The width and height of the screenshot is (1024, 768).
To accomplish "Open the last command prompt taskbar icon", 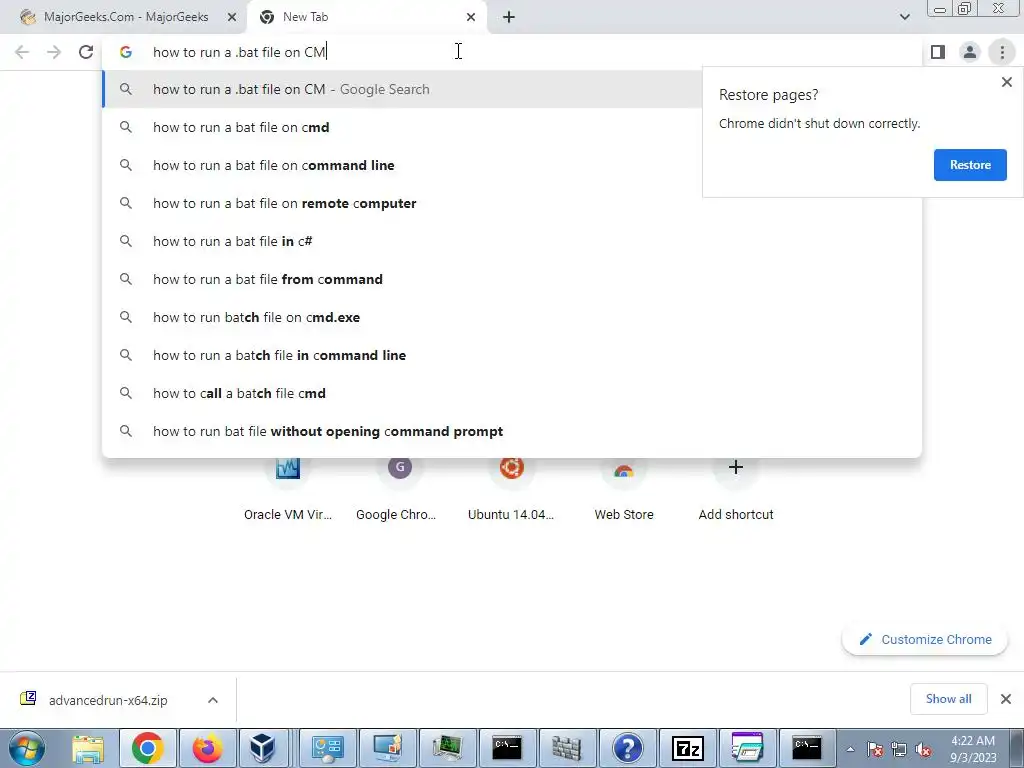I will click(807, 748).
